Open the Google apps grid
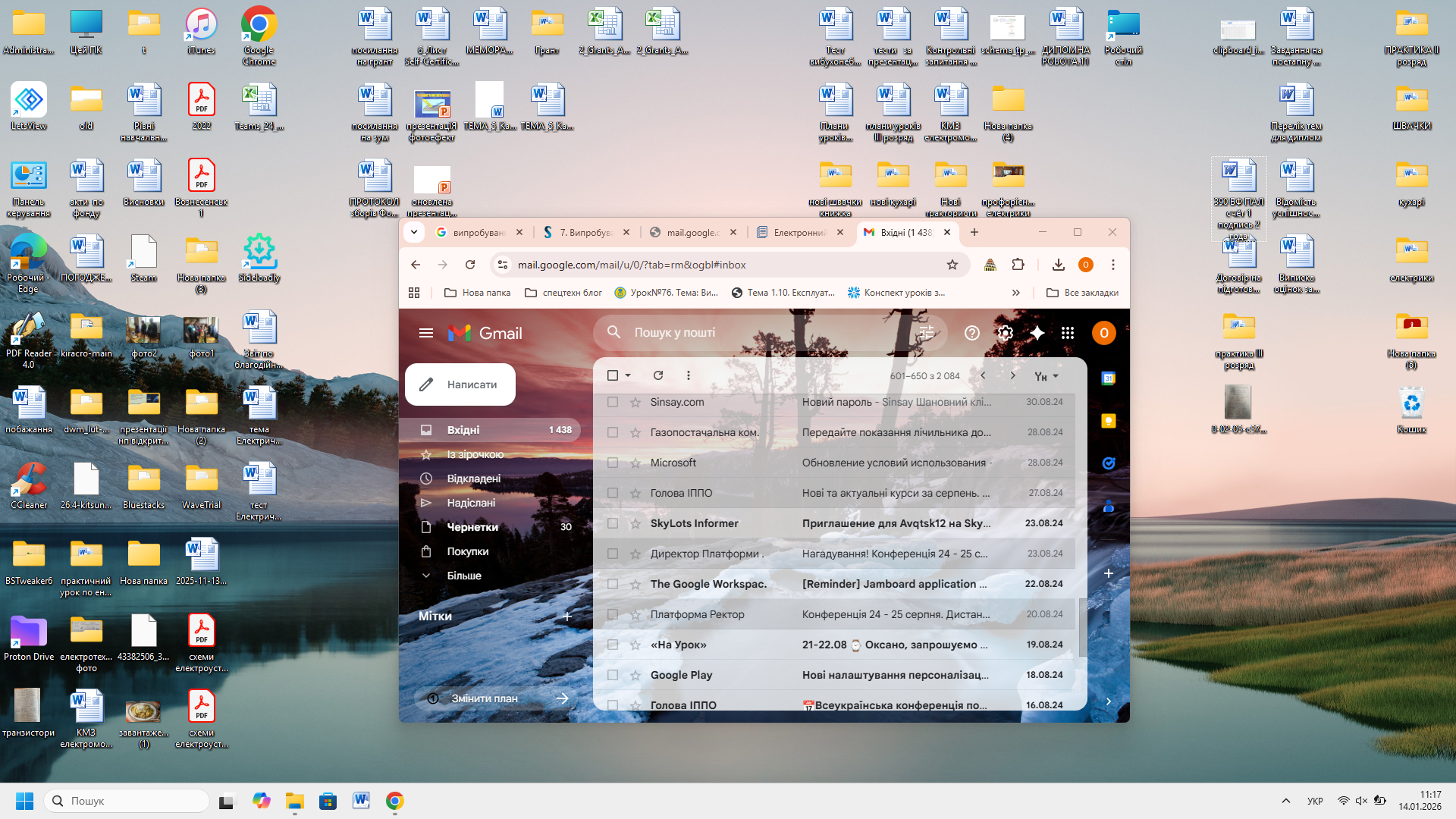1456x819 pixels. pos(1068,333)
